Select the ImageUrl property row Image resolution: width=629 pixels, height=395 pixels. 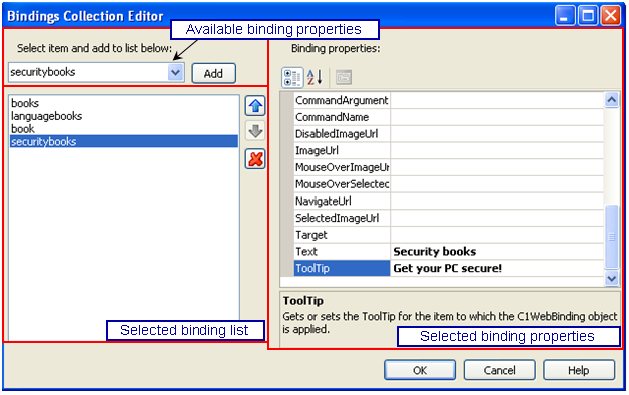(x=448, y=151)
